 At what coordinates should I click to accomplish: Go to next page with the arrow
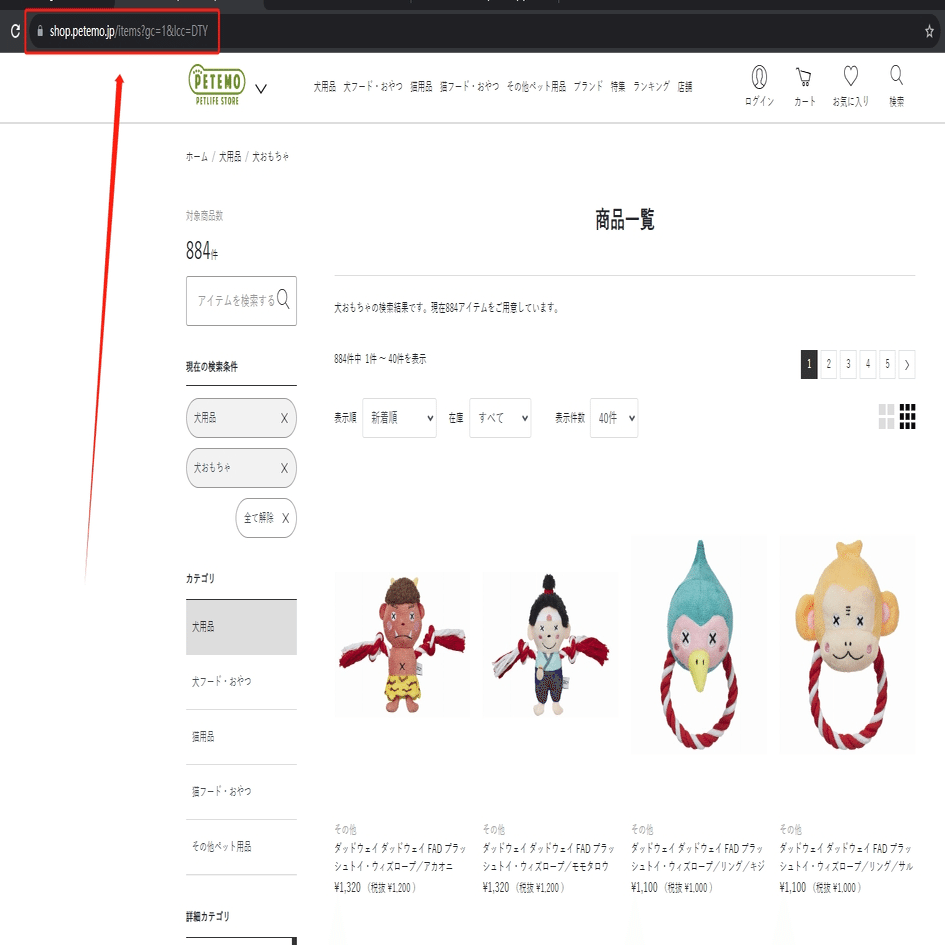906,365
